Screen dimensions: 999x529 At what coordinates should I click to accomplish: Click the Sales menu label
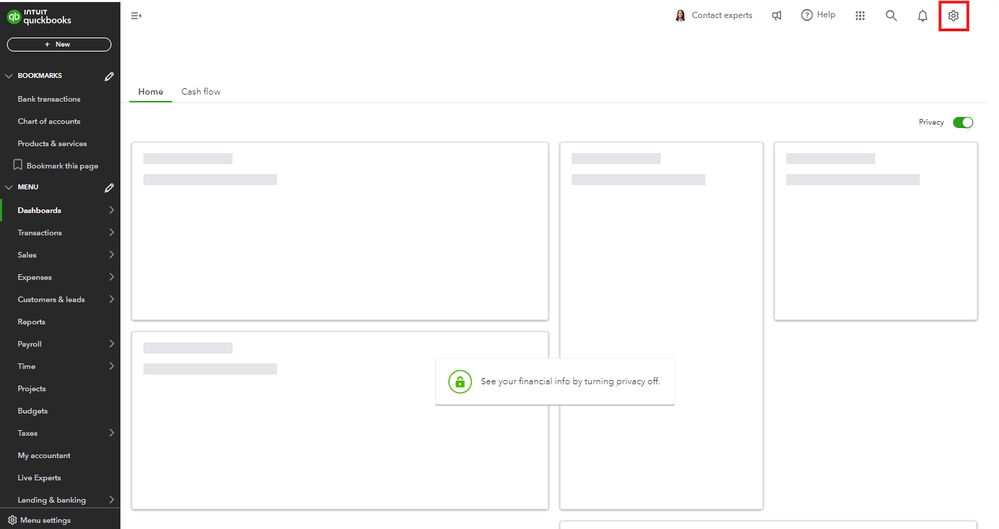coord(27,255)
